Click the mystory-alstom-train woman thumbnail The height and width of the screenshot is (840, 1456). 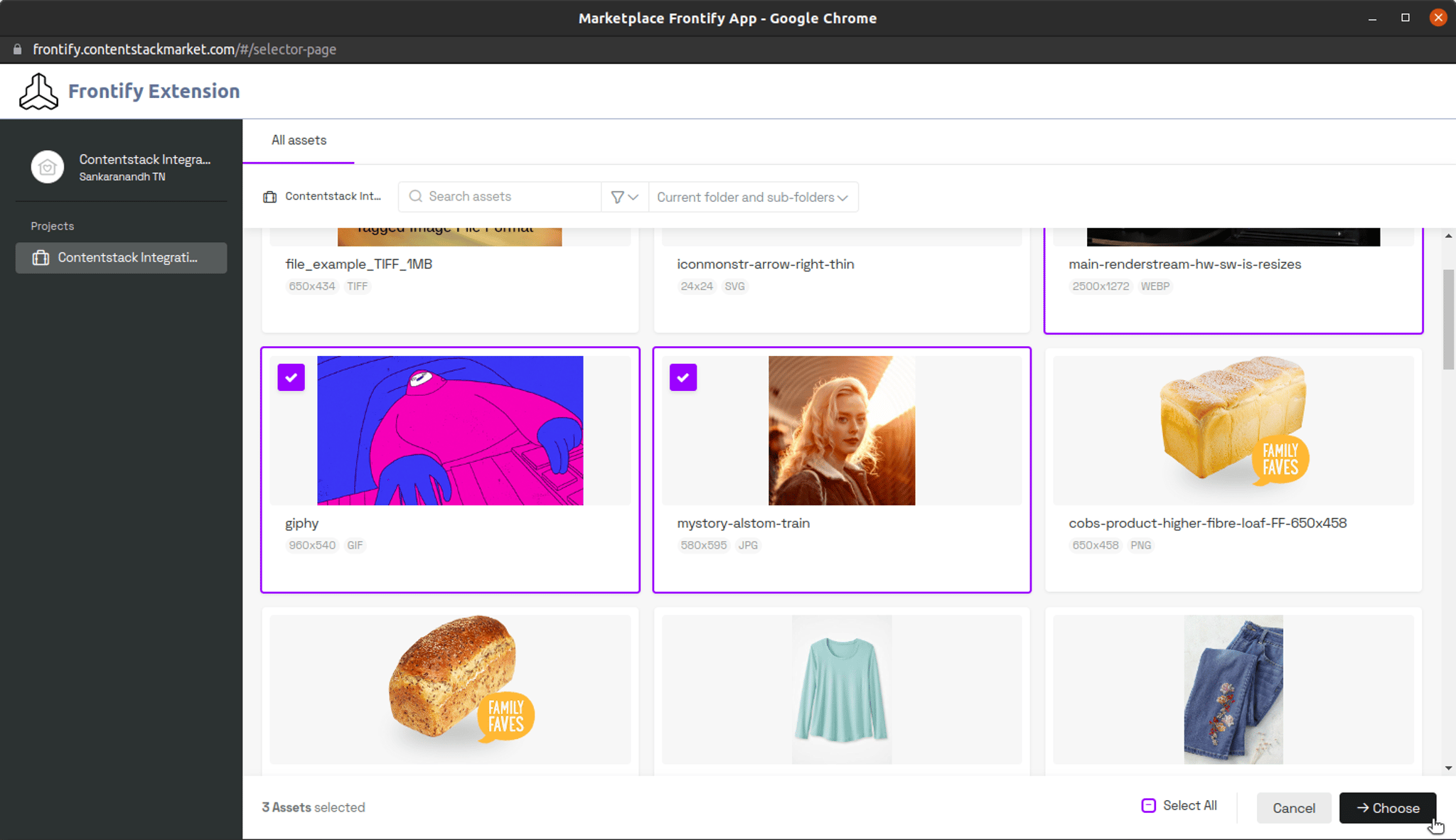click(x=842, y=431)
